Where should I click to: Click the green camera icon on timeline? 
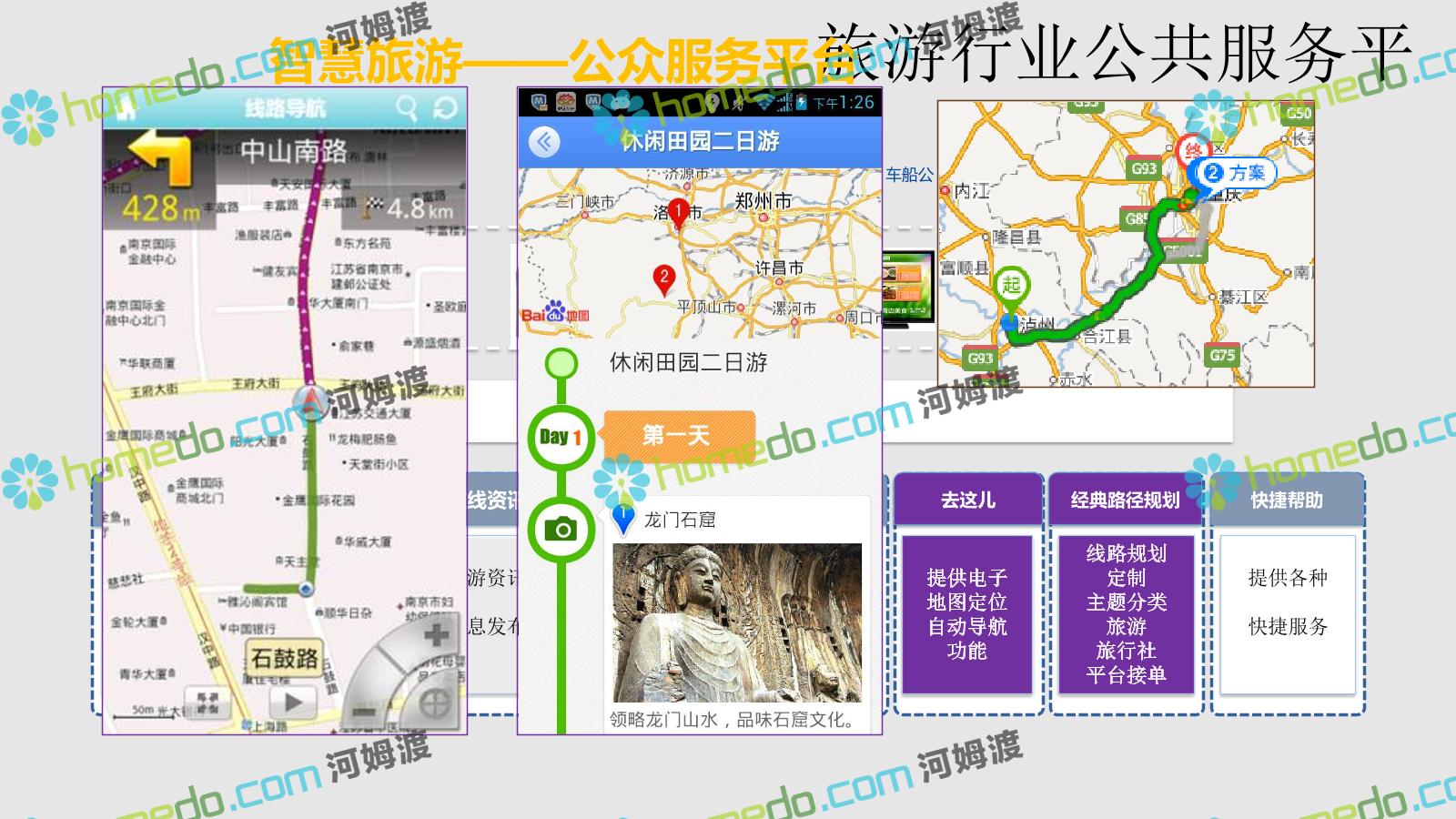point(561,529)
